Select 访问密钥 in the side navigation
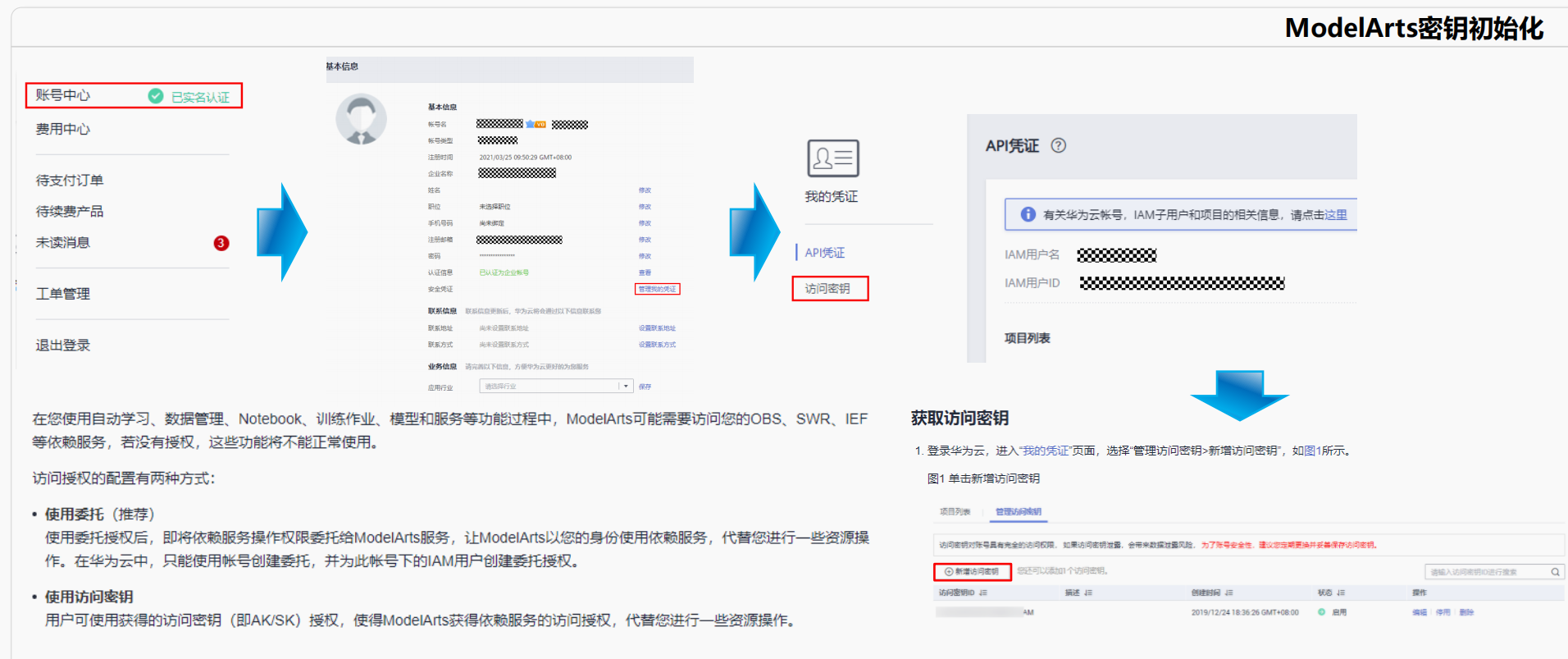 pyautogui.click(x=827, y=289)
